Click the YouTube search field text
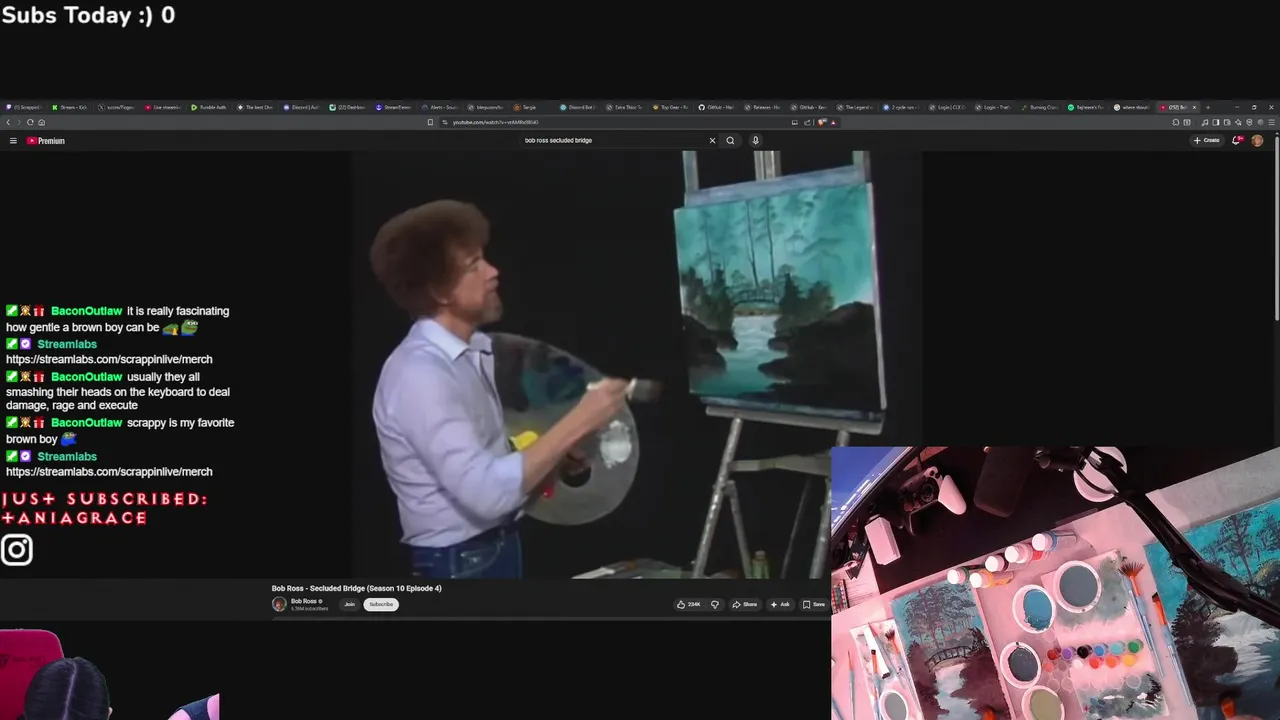This screenshot has width=1280, height=720. tap(558, 140)
